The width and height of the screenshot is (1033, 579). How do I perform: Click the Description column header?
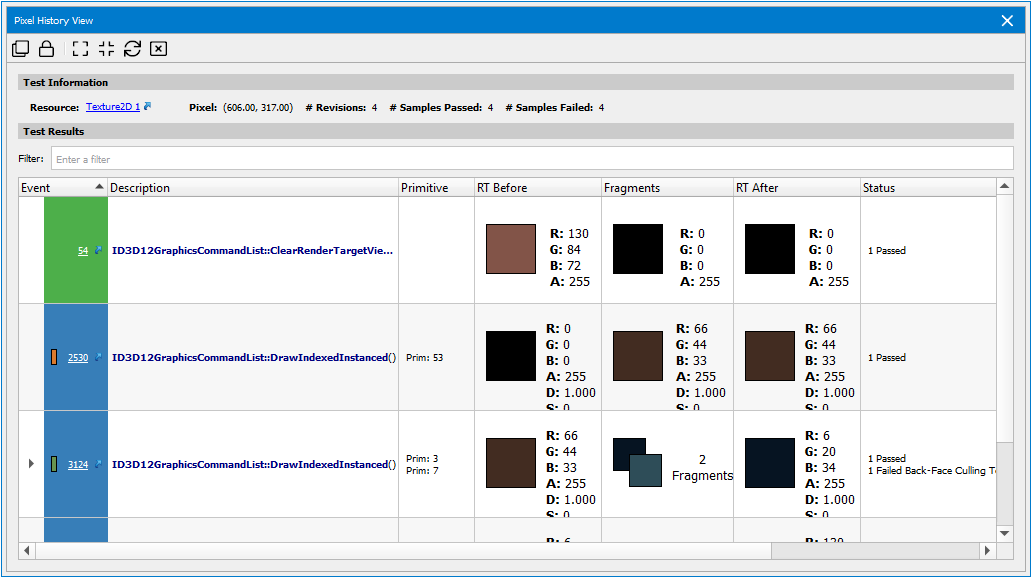pos(252,187)
